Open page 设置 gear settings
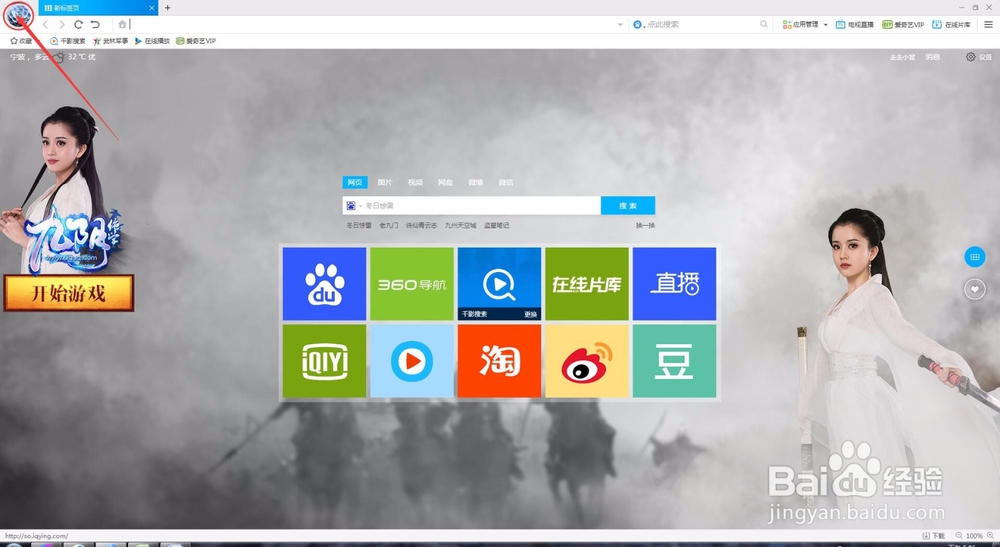The width and height of the screenshot is (1000, 547). point(979,57)
